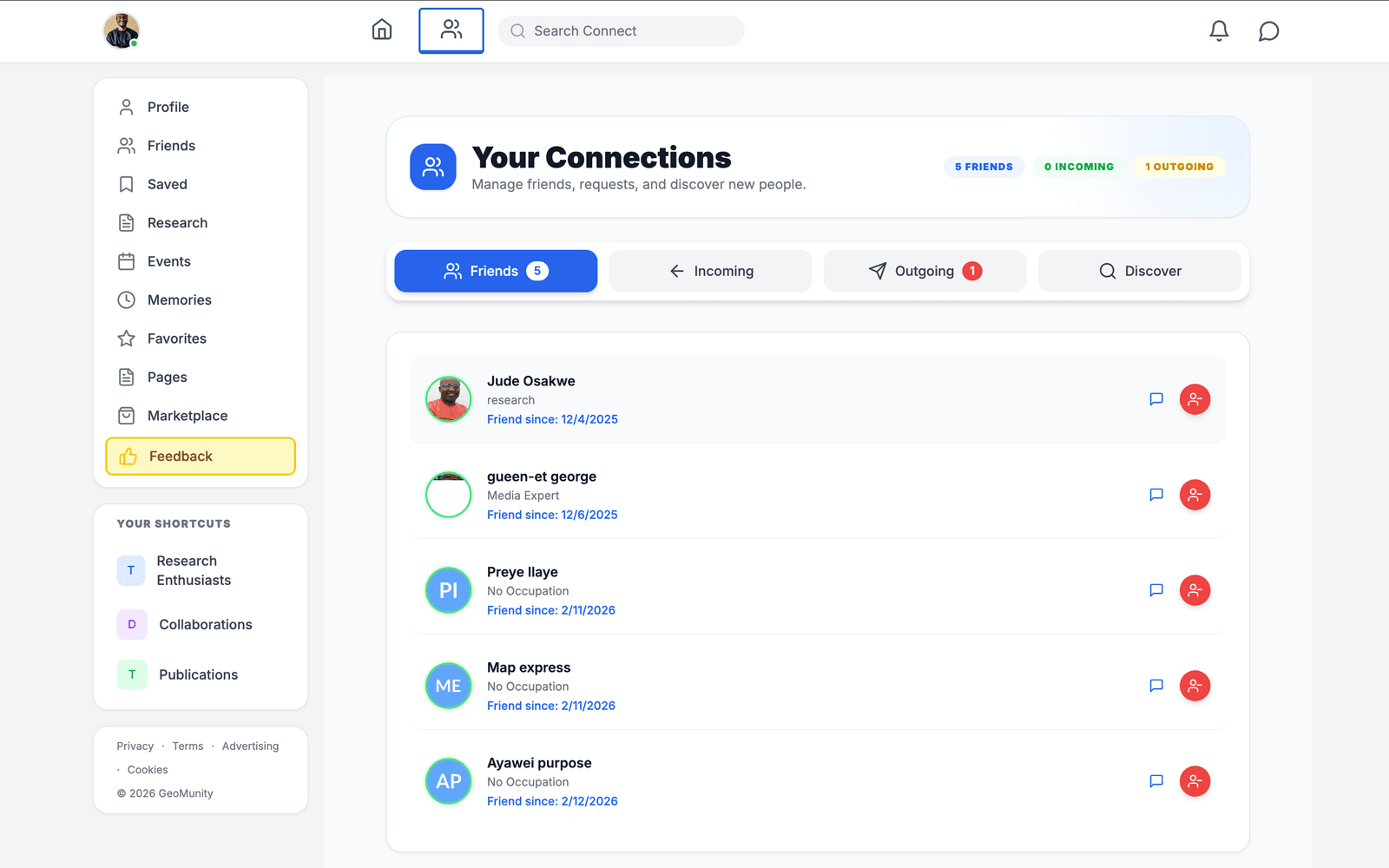Open messages chat bubble icon in top bar
Image resolution: width=1389 pixels, height=868 pixels.
(1268, 31)
